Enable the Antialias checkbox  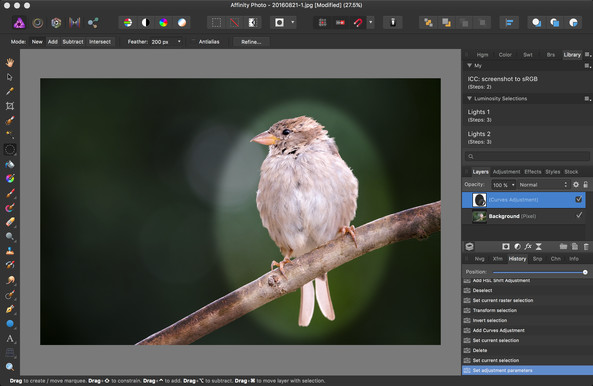point(194,42)
